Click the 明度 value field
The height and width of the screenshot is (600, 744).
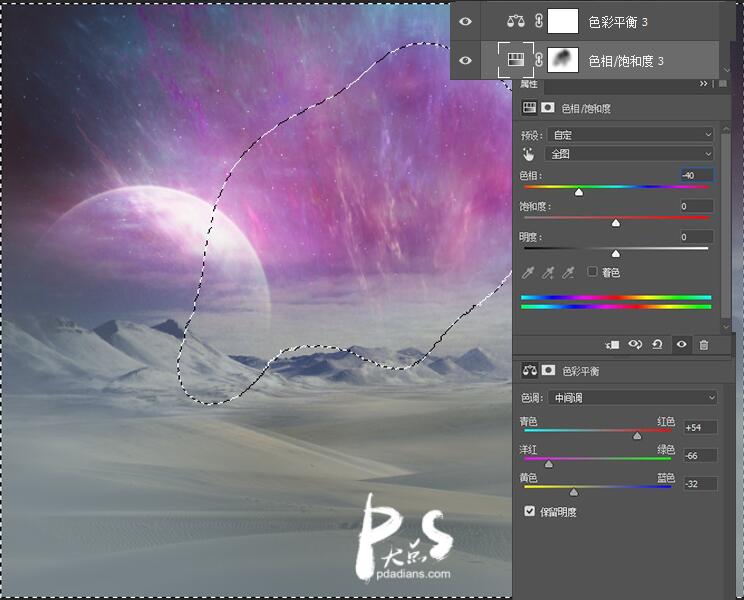pos(697,237)
